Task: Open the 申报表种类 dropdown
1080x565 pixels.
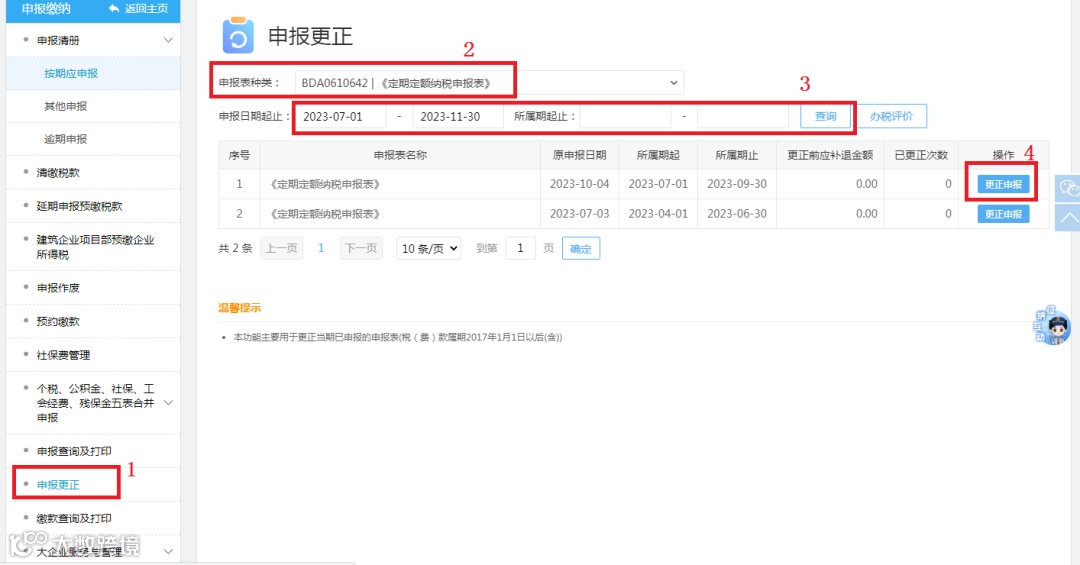Action: [489, 83]
